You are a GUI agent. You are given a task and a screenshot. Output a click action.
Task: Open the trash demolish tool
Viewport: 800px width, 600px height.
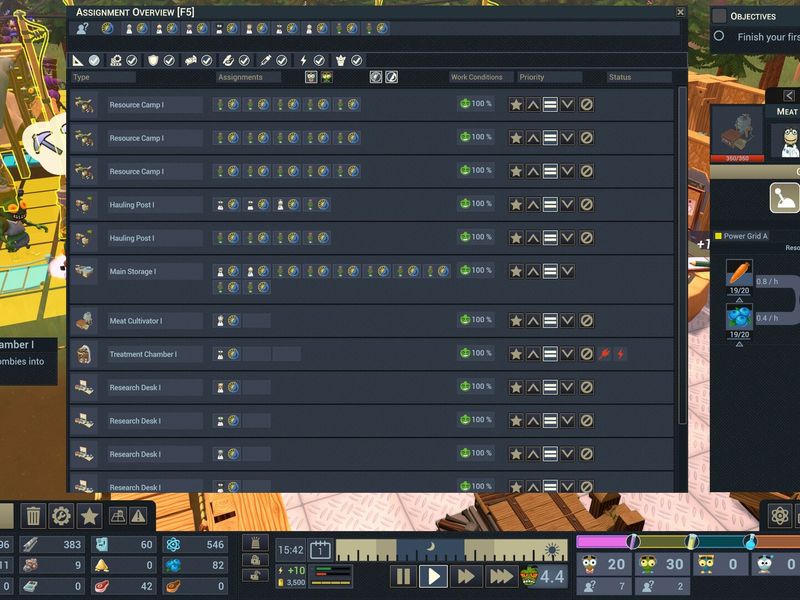pyautogui.click(x=33, y=516)
